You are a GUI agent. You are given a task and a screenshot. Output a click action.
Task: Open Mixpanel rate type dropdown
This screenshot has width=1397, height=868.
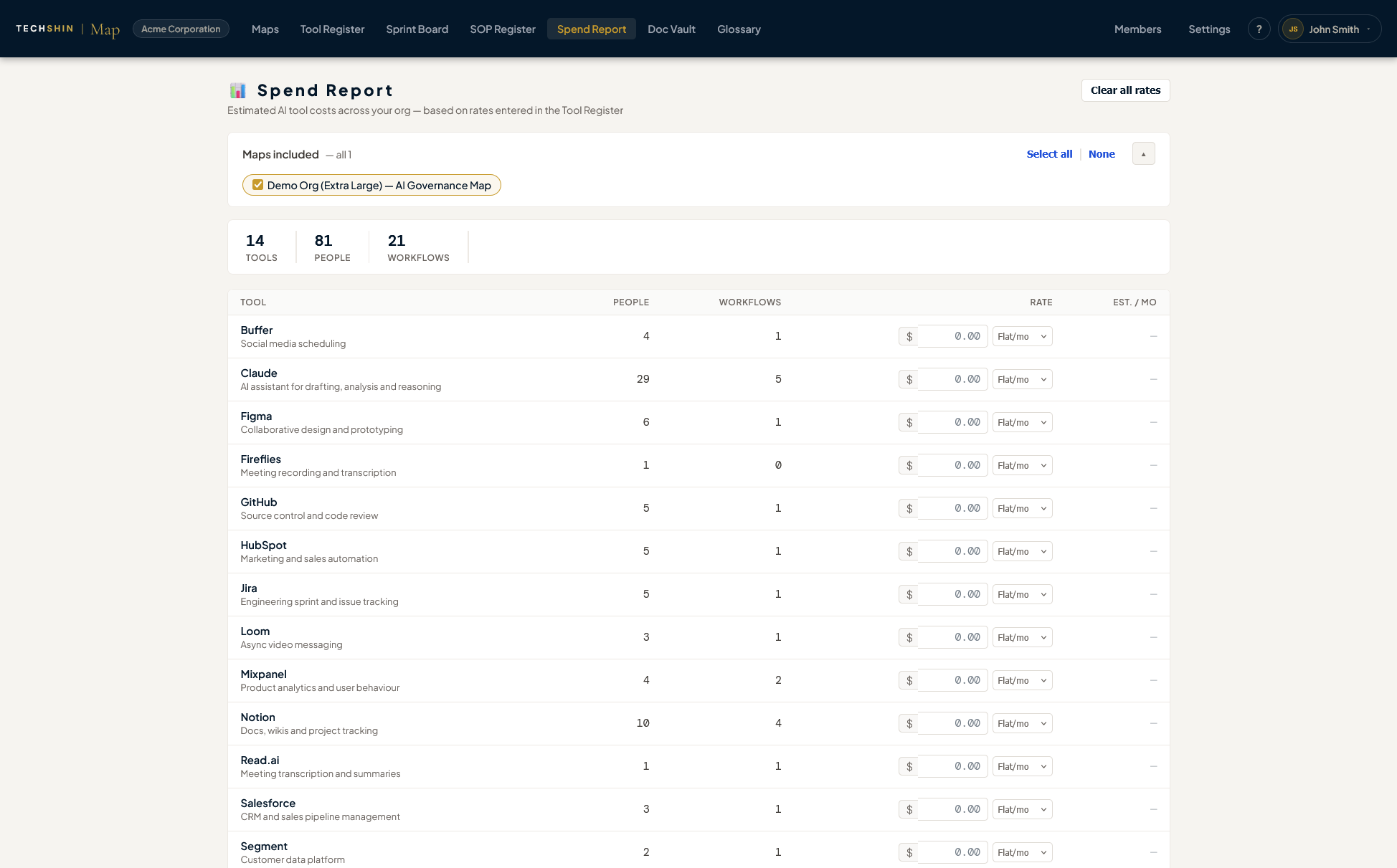click(1022, 680)
